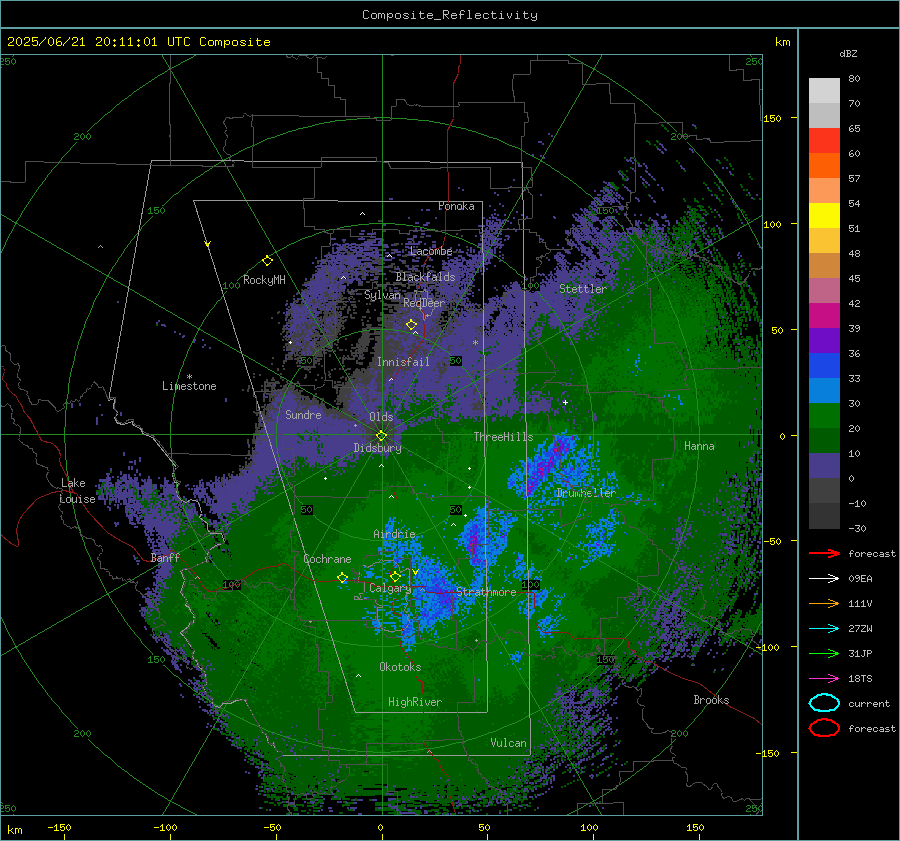Click the Lake Louise label
Image resolution: width=900 pixels, height=841 pixels.
tap(77, 491)
